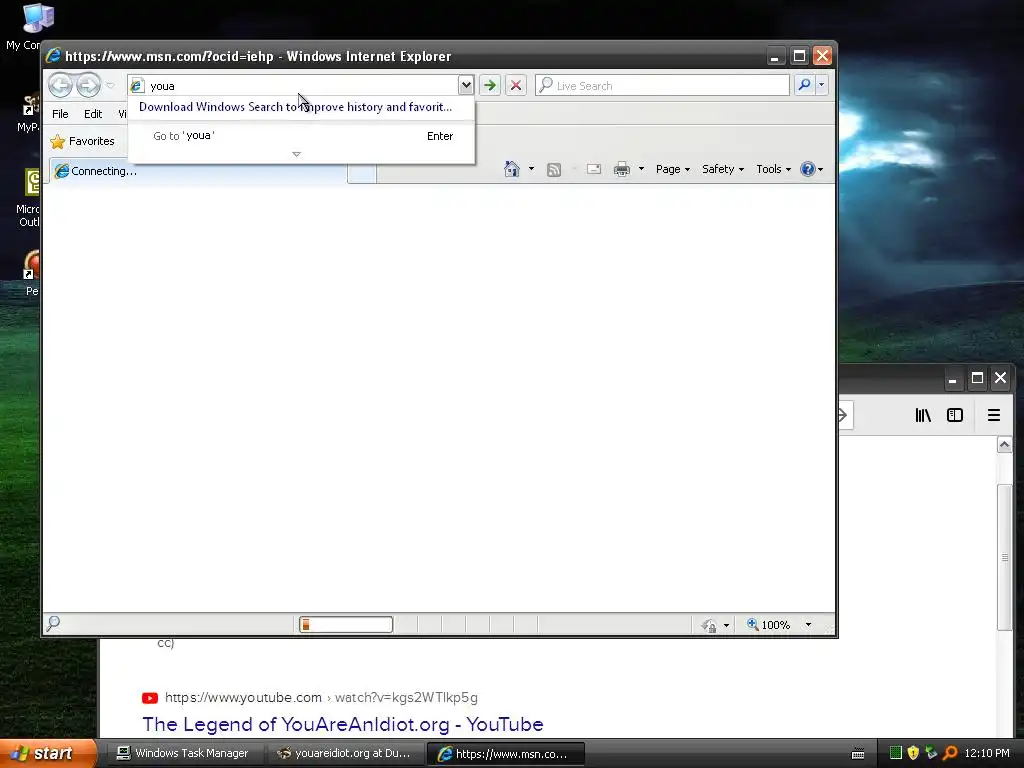1024x768 pixels.
Task: Click into the Live Search box
Action: 662,86
